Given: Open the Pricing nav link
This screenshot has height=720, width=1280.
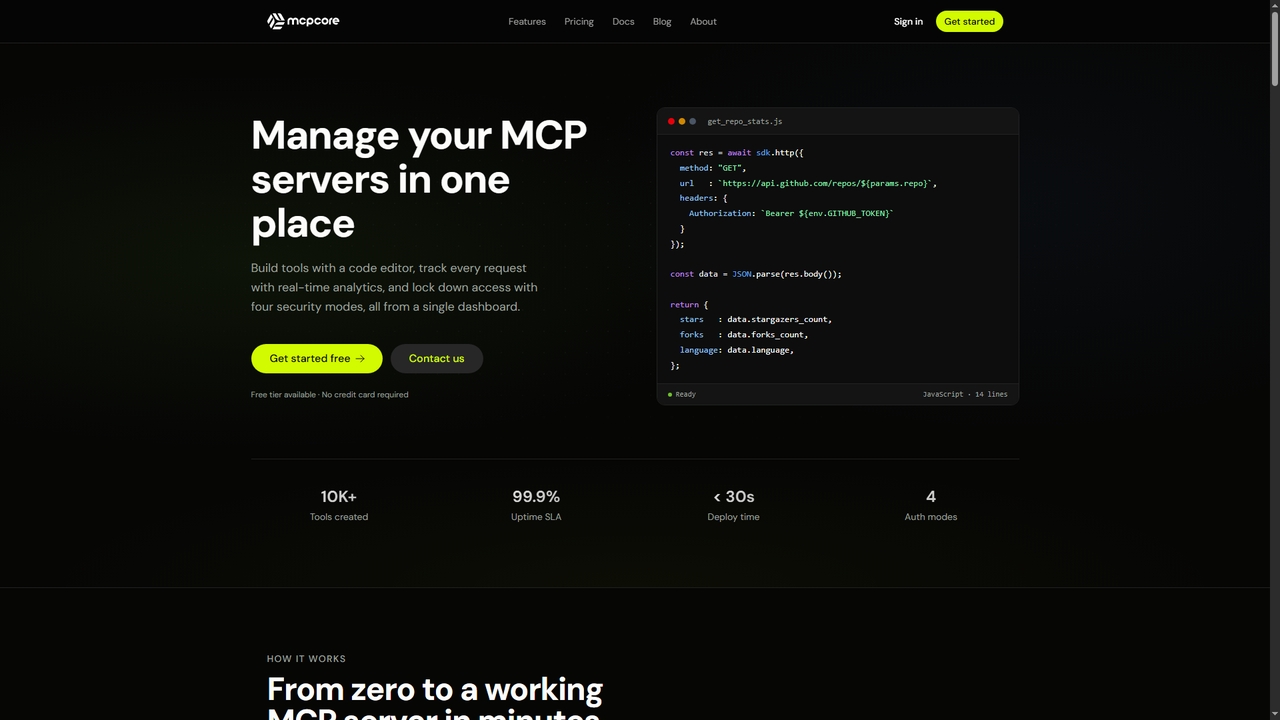Looking at the screenshot, I should 579,21.
